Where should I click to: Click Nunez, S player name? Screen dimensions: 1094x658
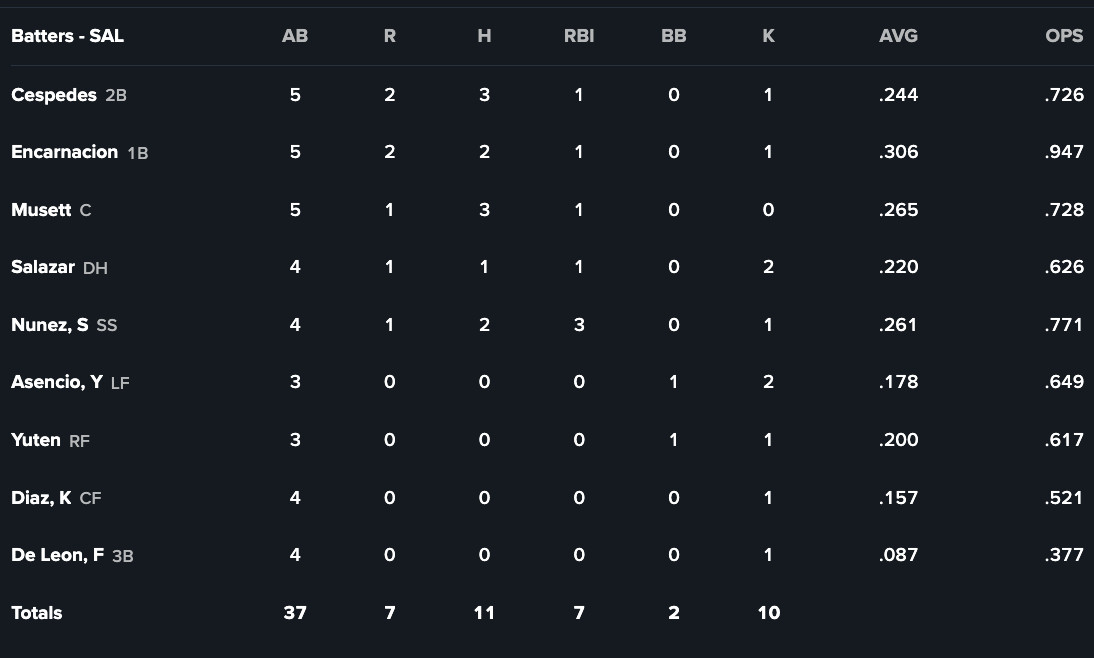click(49, 325)
